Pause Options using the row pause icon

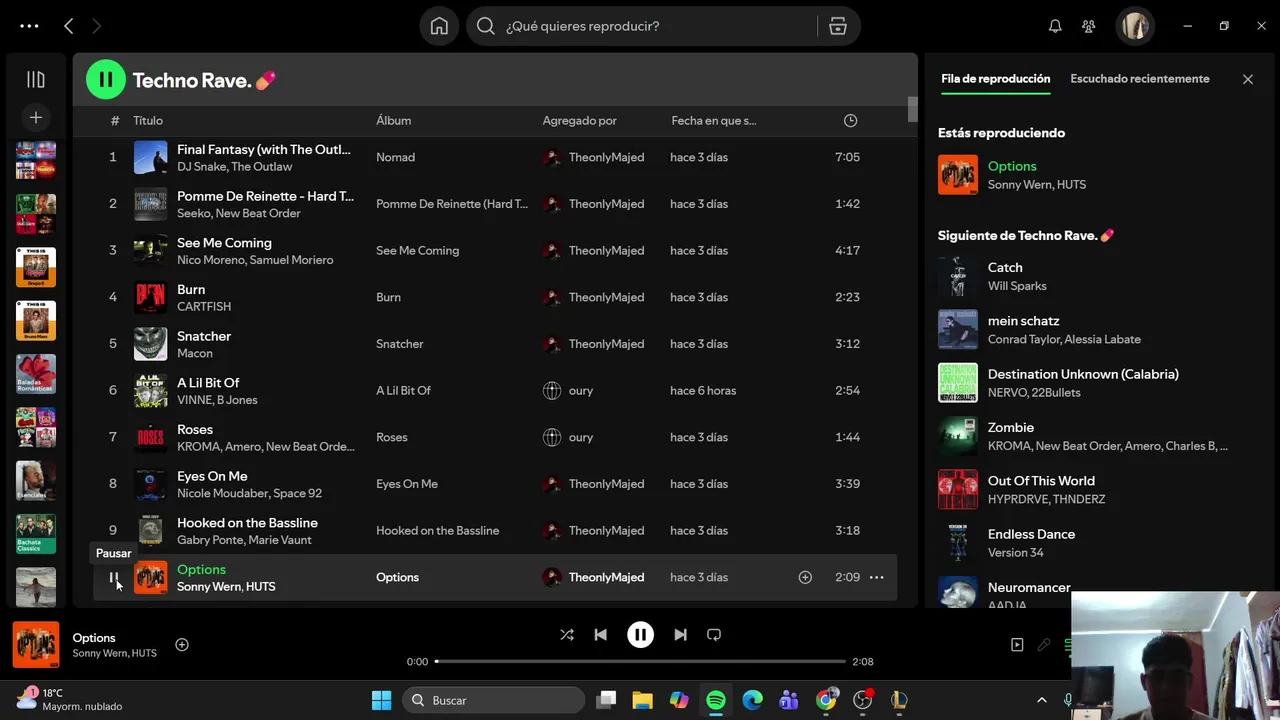point(113,578)
